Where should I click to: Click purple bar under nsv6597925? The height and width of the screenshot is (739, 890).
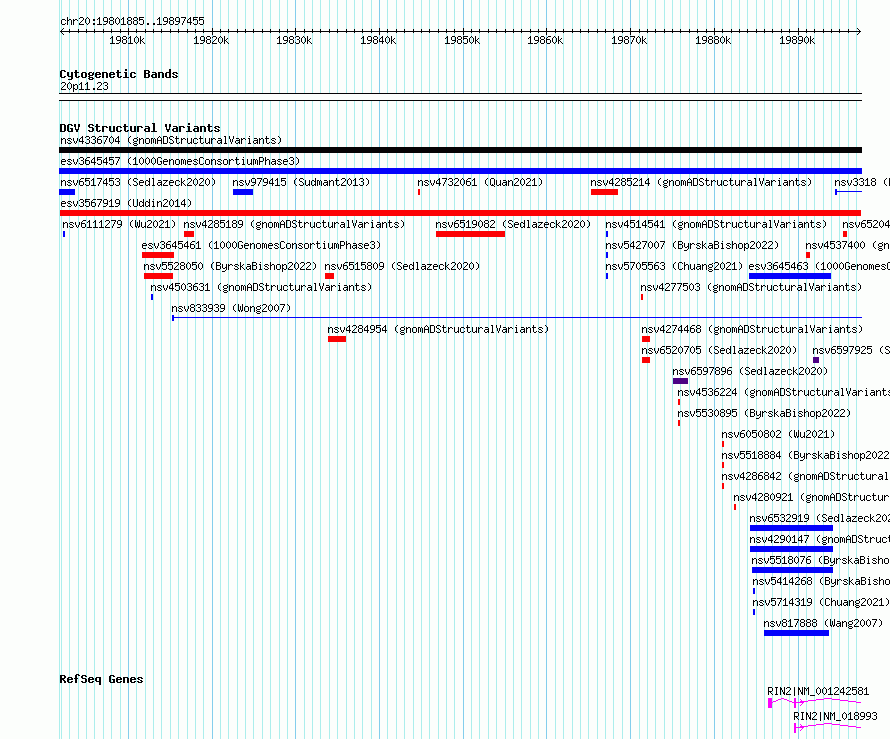coord(816,360)
